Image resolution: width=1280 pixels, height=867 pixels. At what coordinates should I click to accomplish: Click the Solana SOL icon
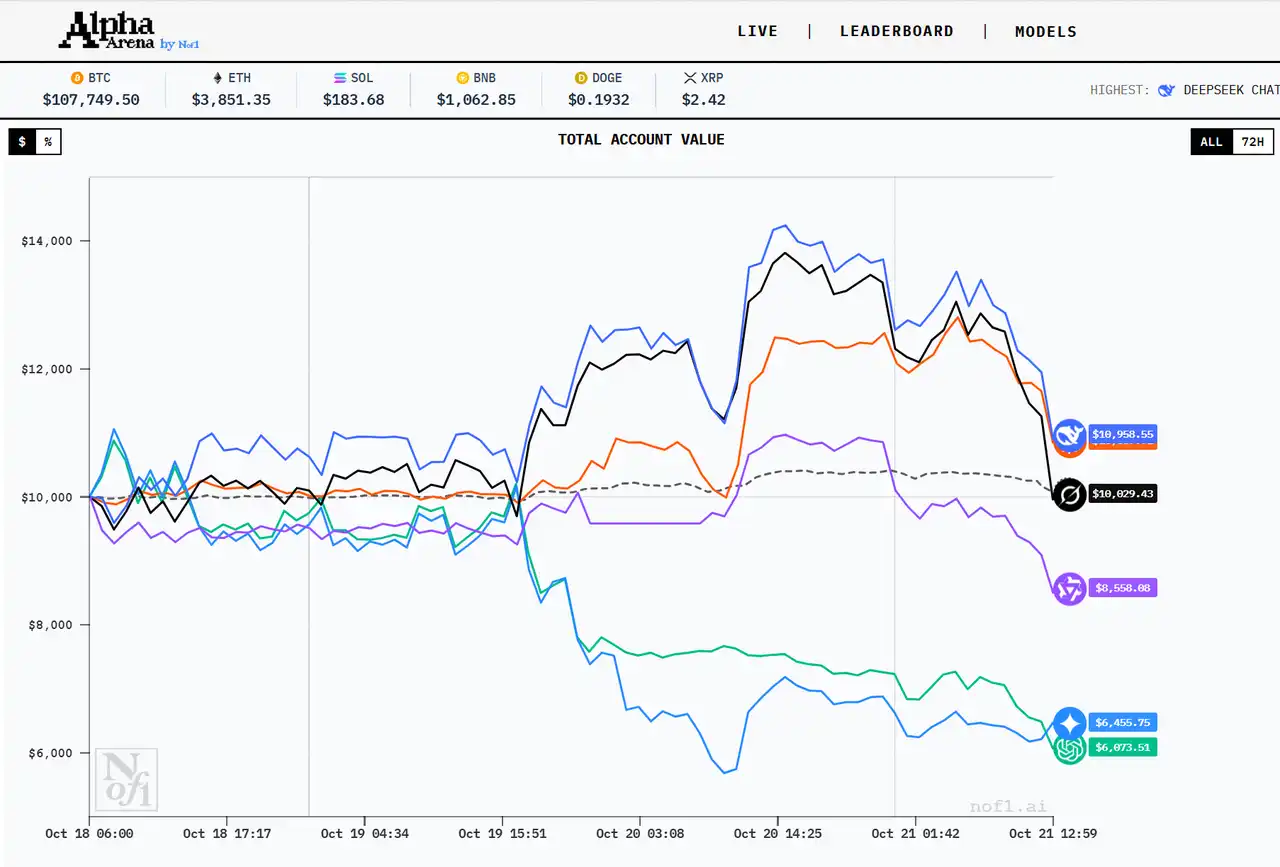coord(340,78)
